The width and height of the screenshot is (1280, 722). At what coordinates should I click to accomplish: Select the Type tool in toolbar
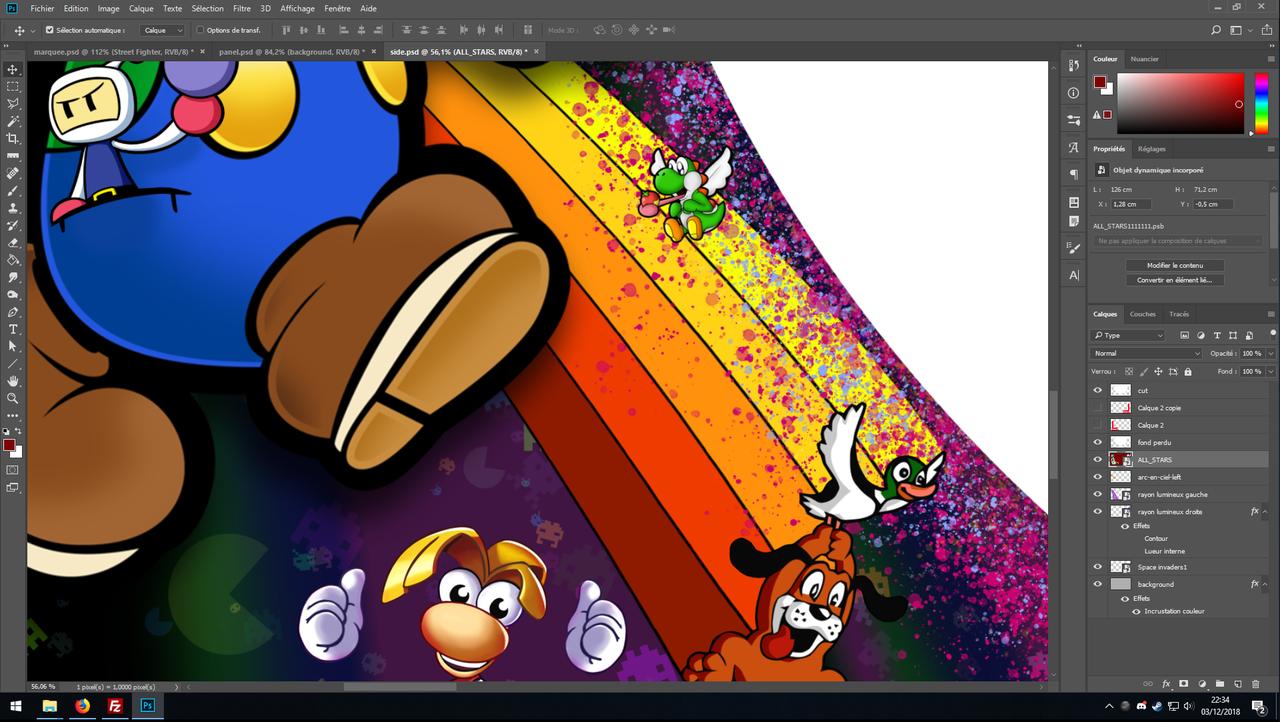[13, 329]
